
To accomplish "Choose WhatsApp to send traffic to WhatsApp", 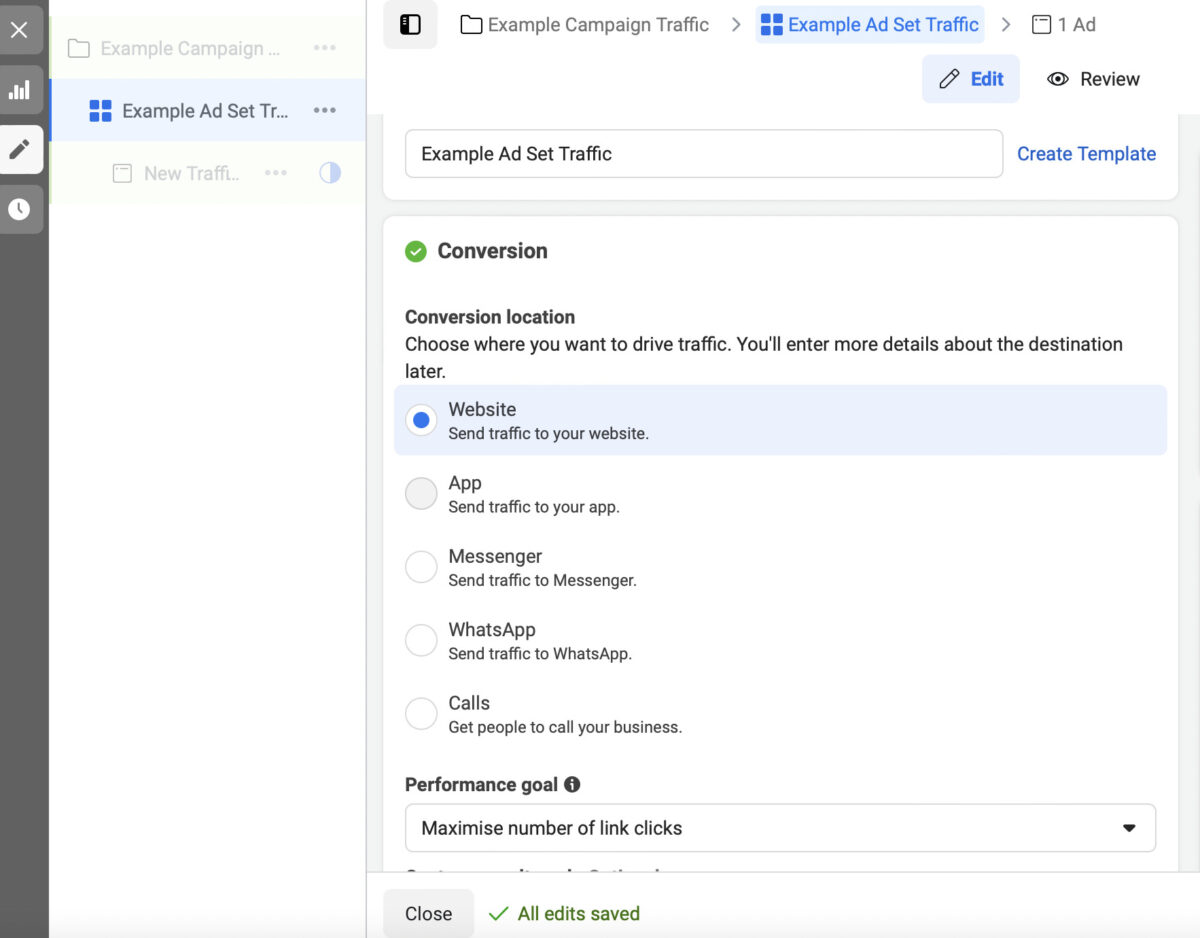I will tap(421, 640).
